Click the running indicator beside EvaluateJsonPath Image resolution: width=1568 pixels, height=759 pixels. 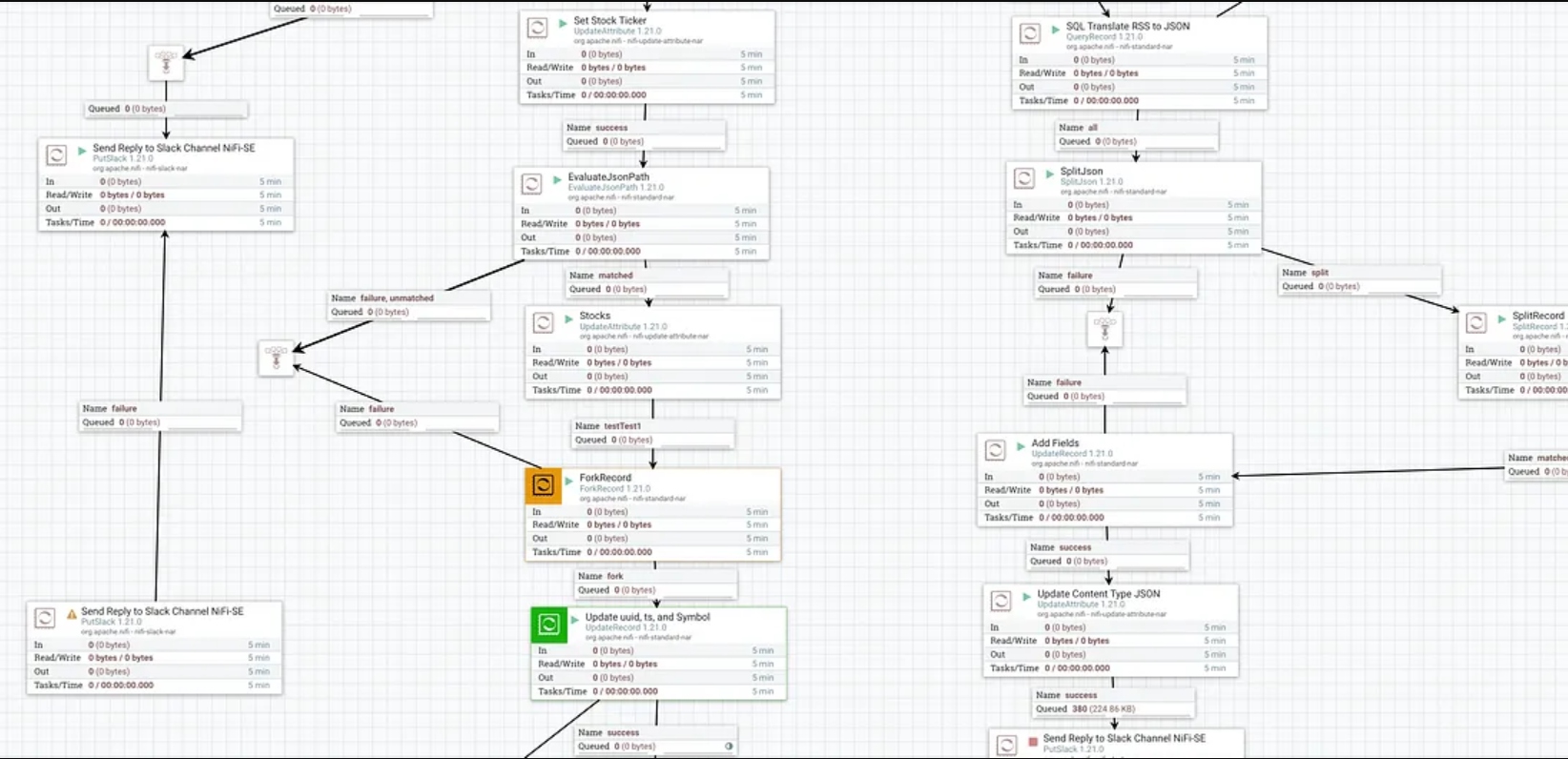[557, 179]
